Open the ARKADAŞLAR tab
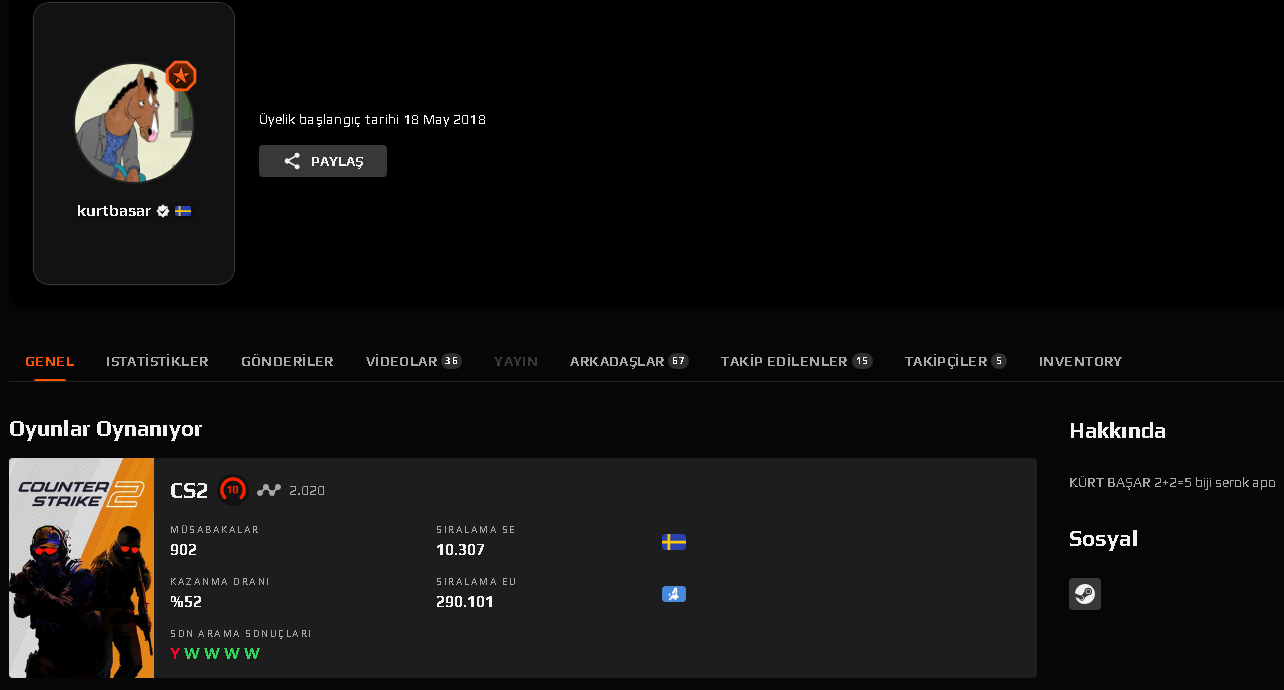 click(x=629, y=361)
